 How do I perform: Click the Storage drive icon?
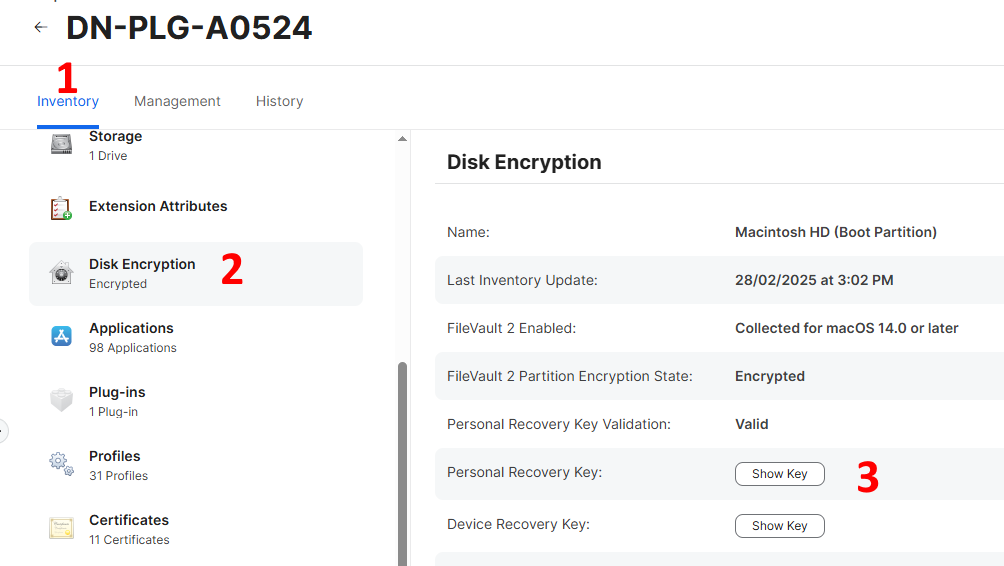pyautogui.click(x=62, y=145)
